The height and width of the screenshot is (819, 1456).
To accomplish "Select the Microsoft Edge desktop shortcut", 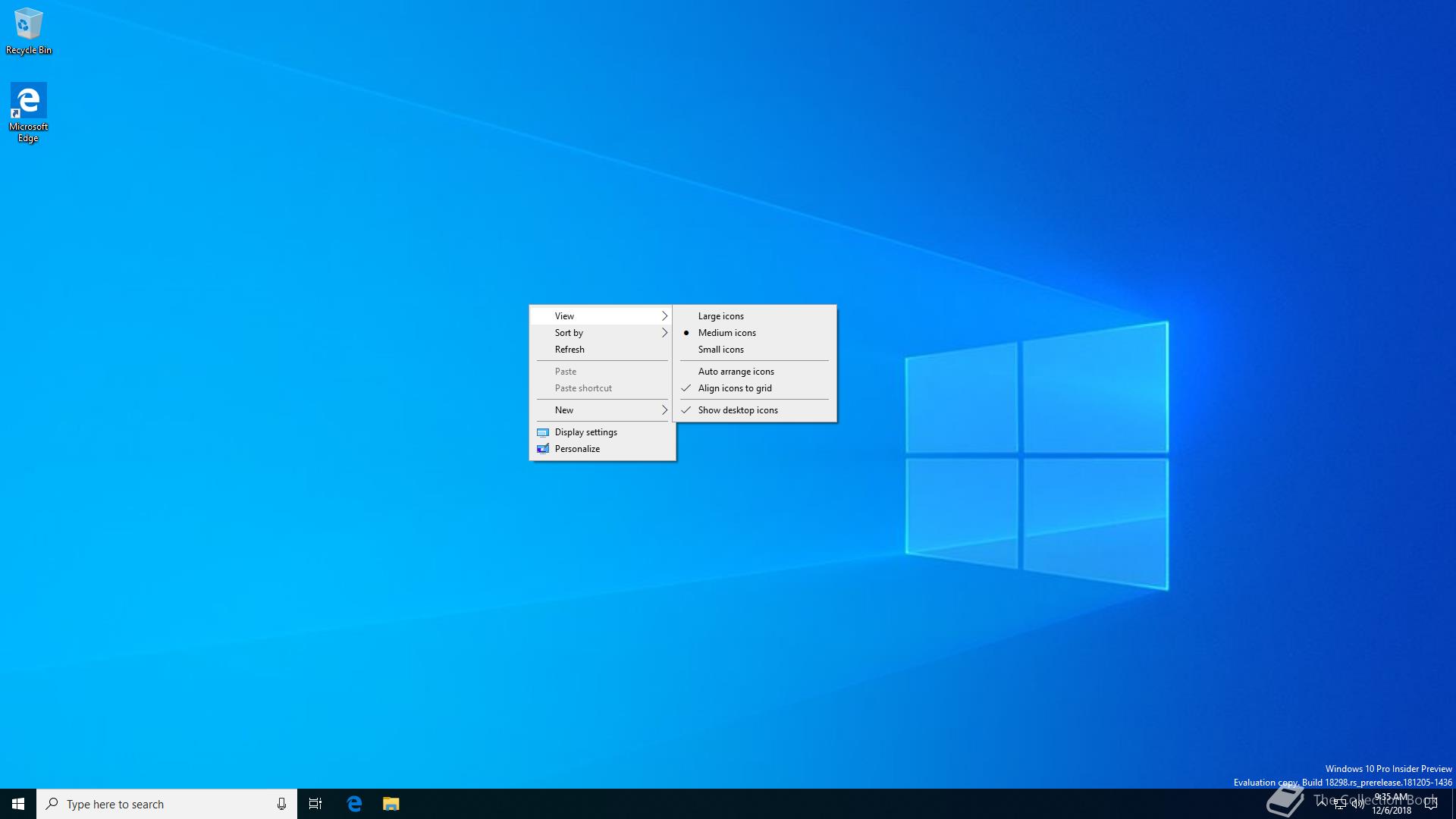I will coord(28,113).
